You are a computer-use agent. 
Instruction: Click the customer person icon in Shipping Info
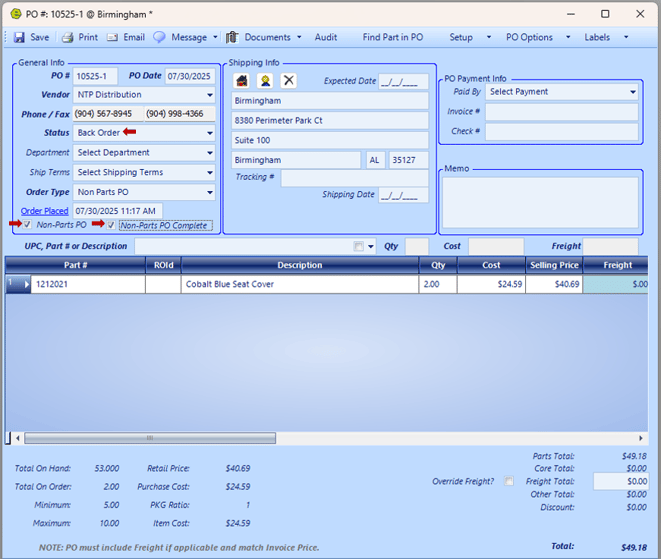click(266, 80)
